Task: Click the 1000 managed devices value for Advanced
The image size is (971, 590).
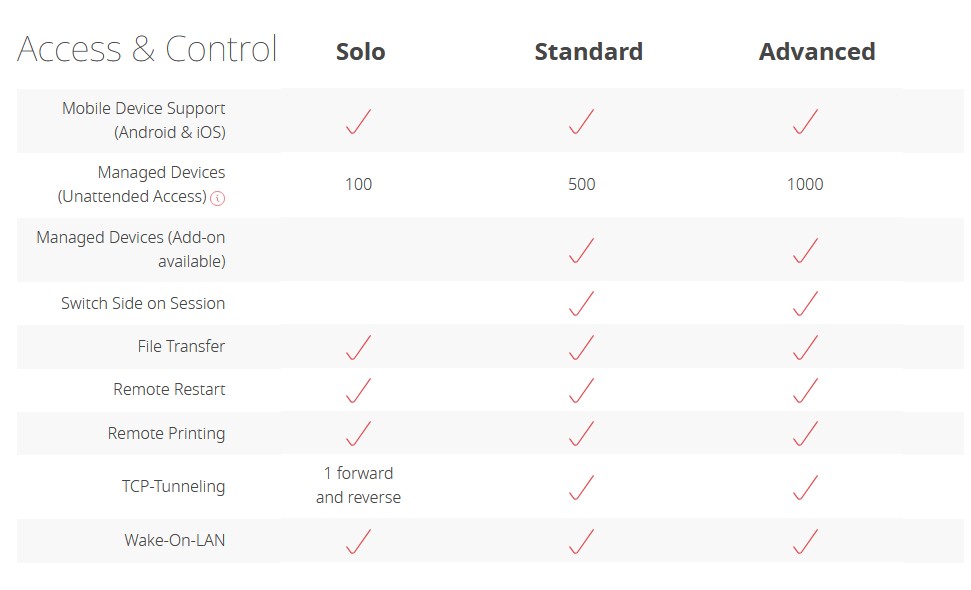Action: click(805, 184)
